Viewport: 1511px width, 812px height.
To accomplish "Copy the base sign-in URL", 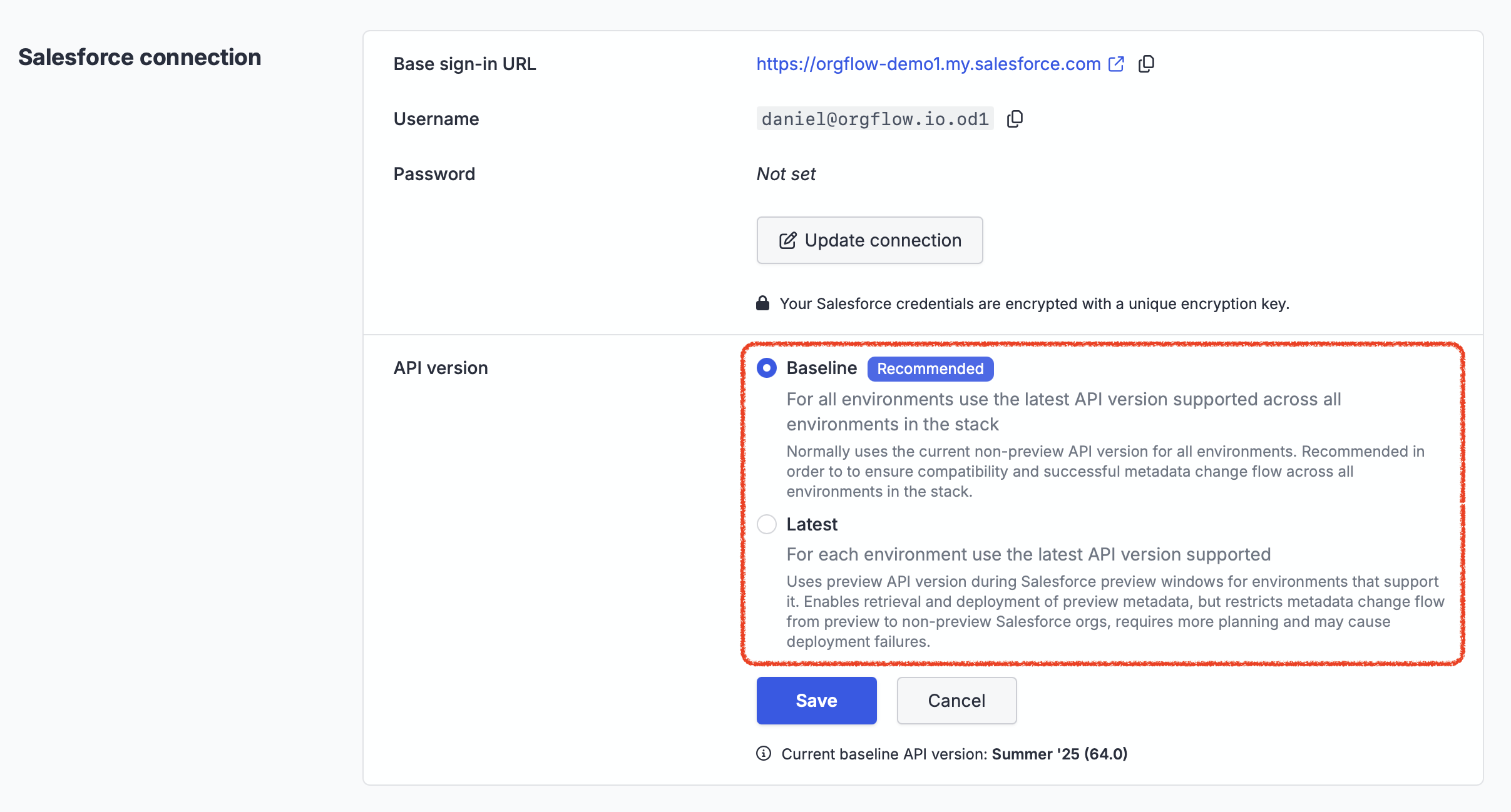I will (x=1146, y=64).
